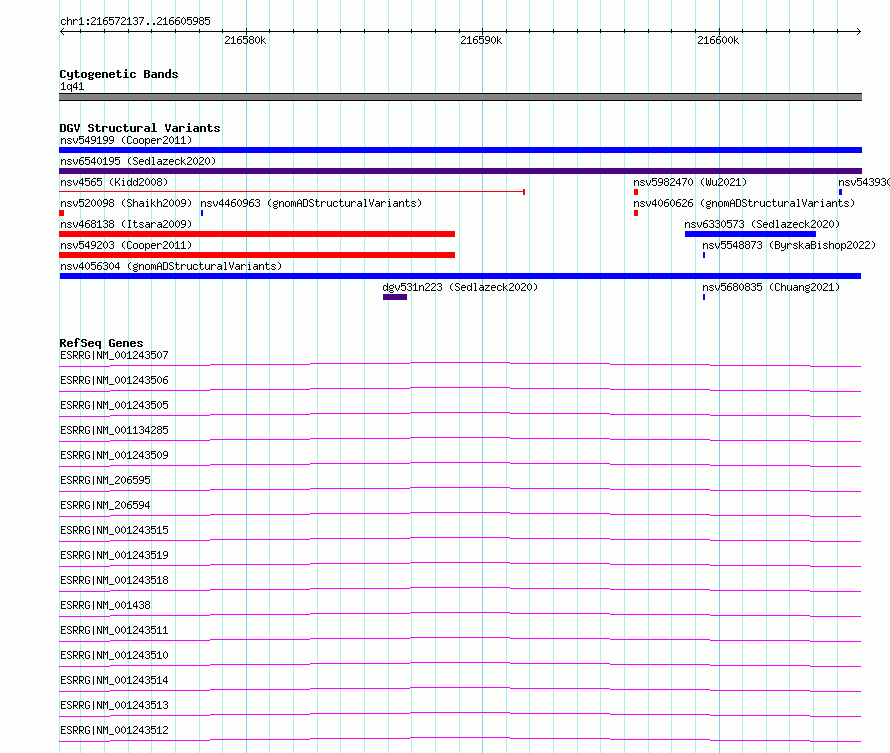This screenshot has width=890, height=753.
Task: Click the nsv4060626 gnomAD red marker
Action: [x=636, y=213]
